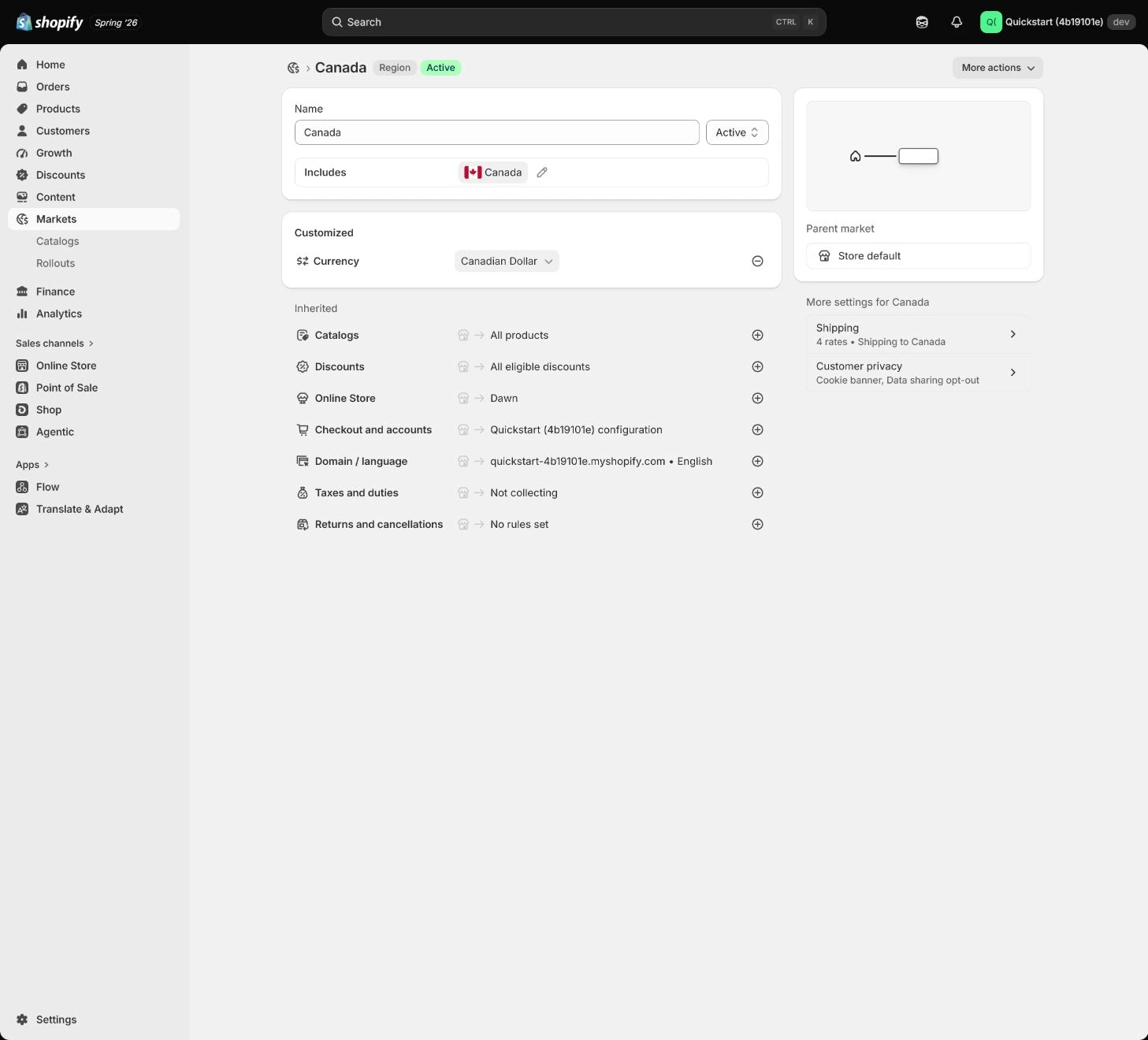The image size is (1148, 1040).
Task: Open the Taxes and duties row
Action: click(x=531, y=492)
